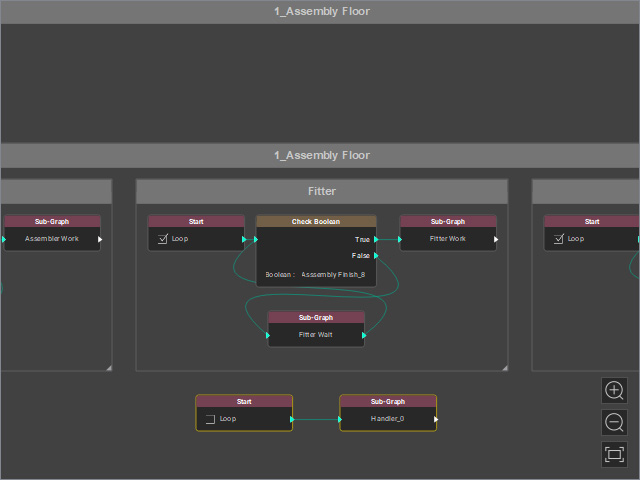
Task: Click the Check Boolean True output port
Action: pyautogui.click(x=376, y=239)
